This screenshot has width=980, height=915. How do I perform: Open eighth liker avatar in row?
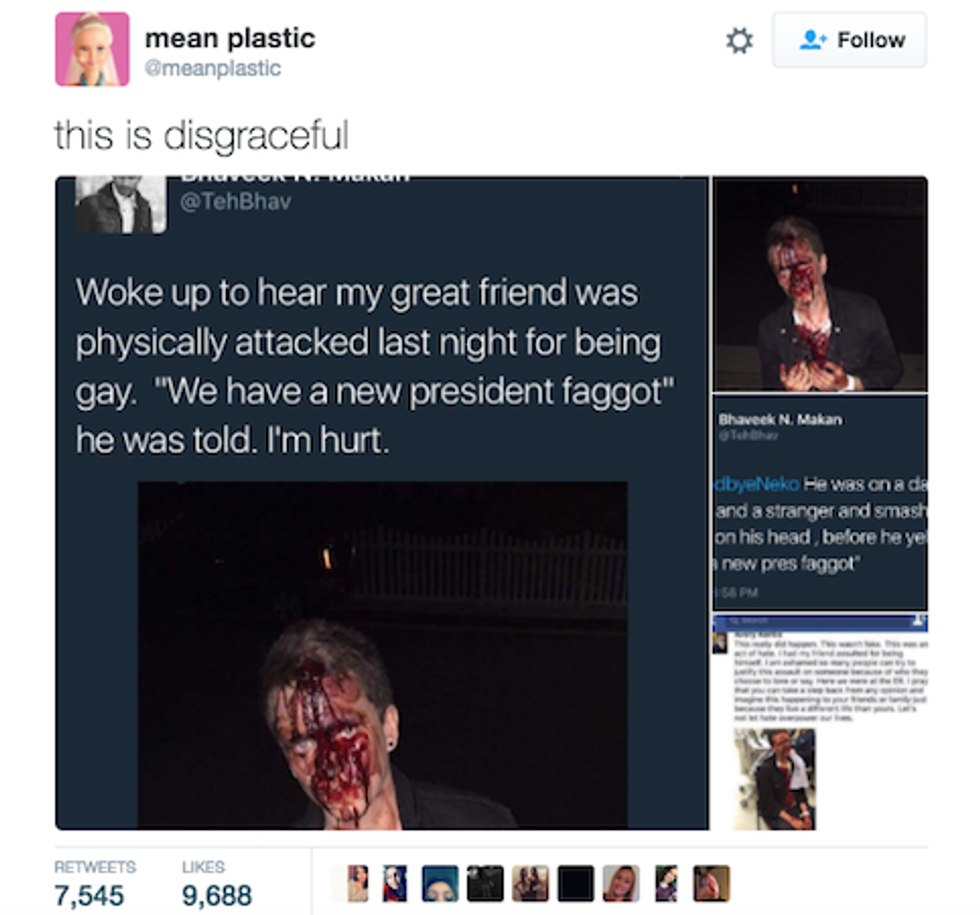[666, 883]
